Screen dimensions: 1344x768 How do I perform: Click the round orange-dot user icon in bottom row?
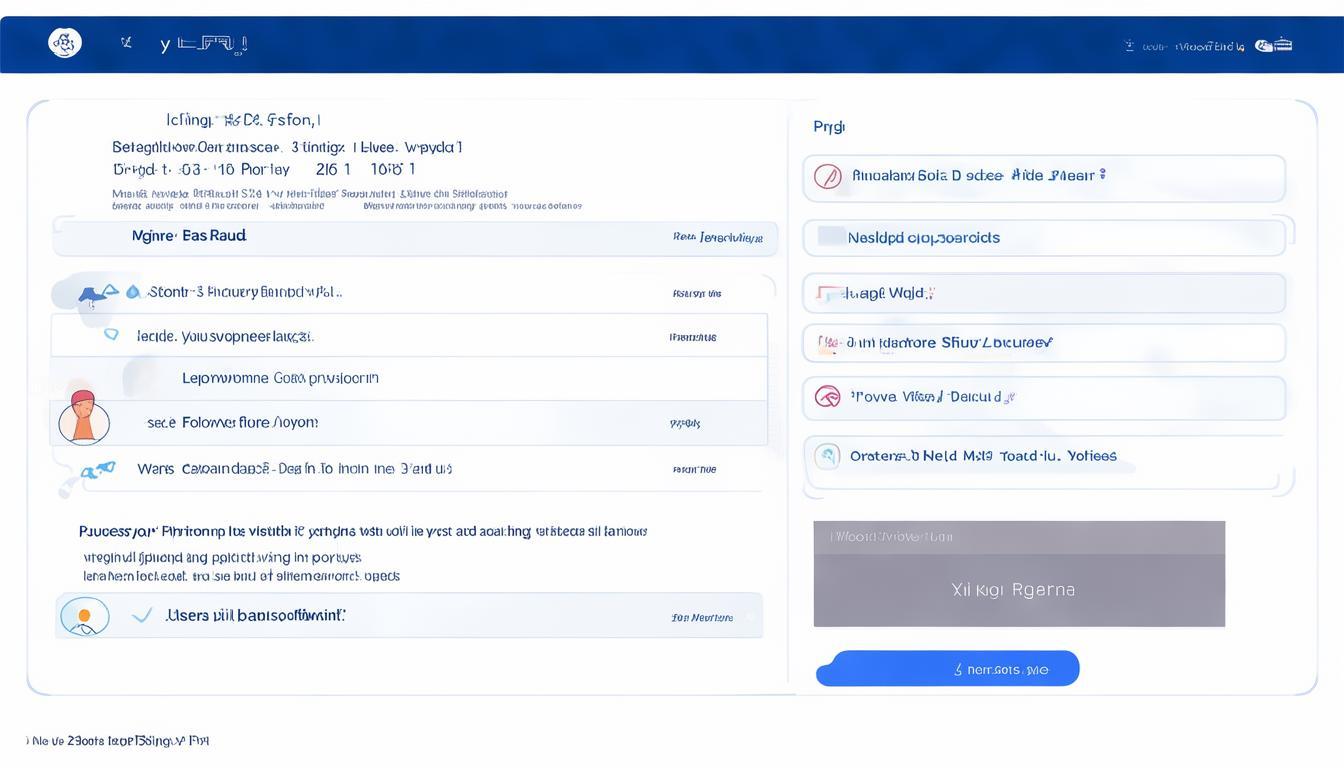[84, 616]
